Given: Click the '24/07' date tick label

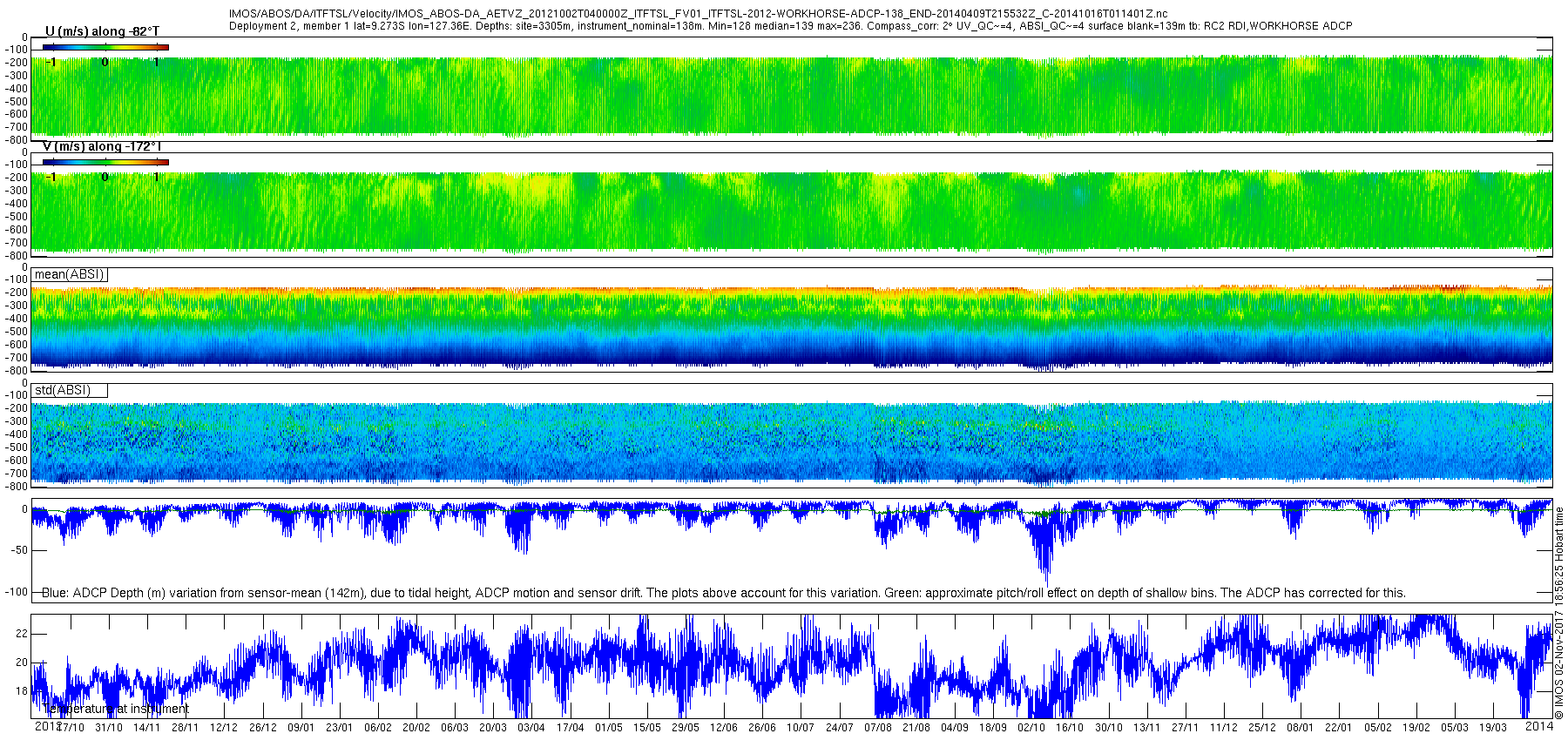Looking at the screenshot, I should tap(840, 728).
